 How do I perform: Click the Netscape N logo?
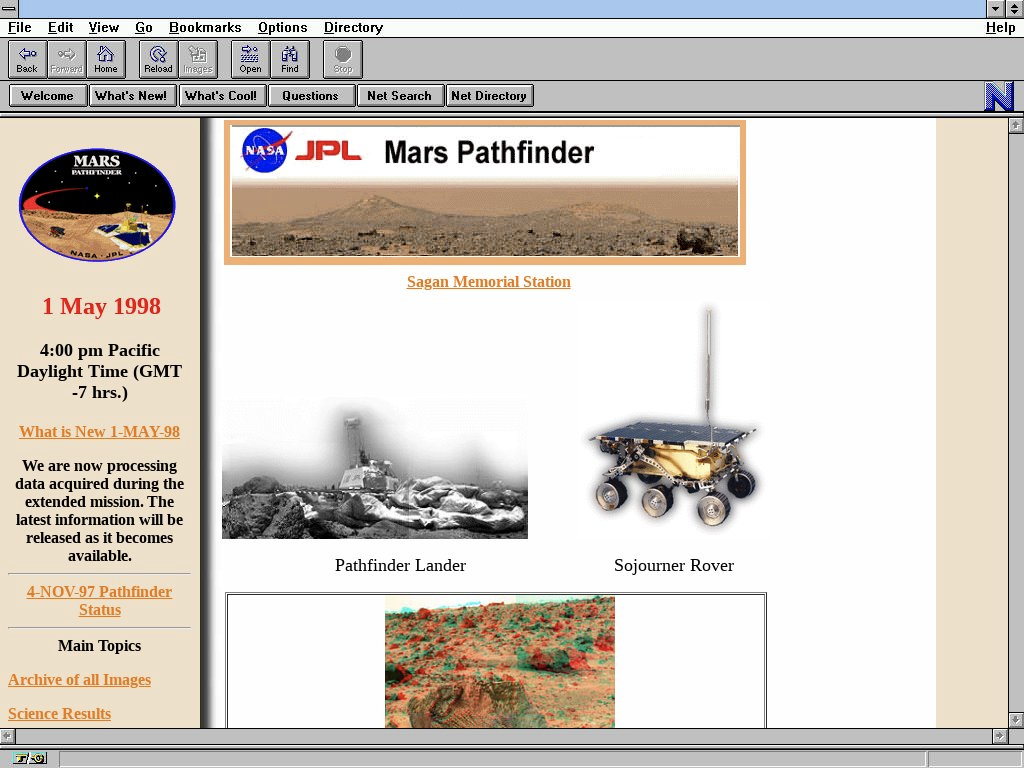(x=999, y=96)
